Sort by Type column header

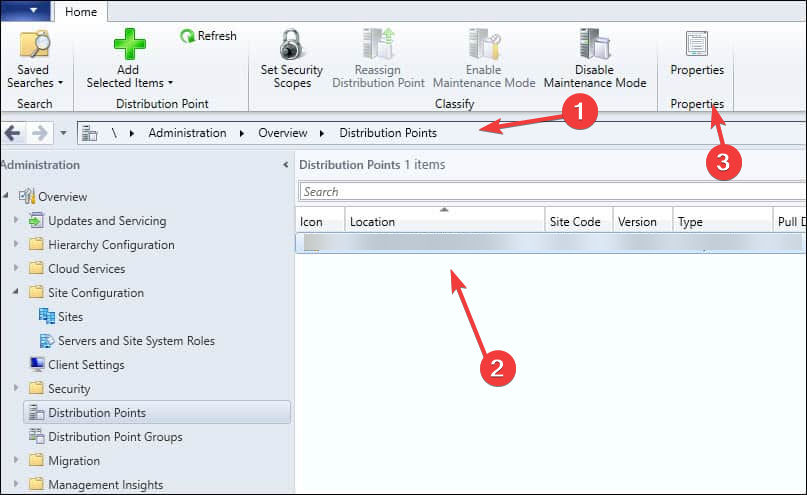(723, 222)
